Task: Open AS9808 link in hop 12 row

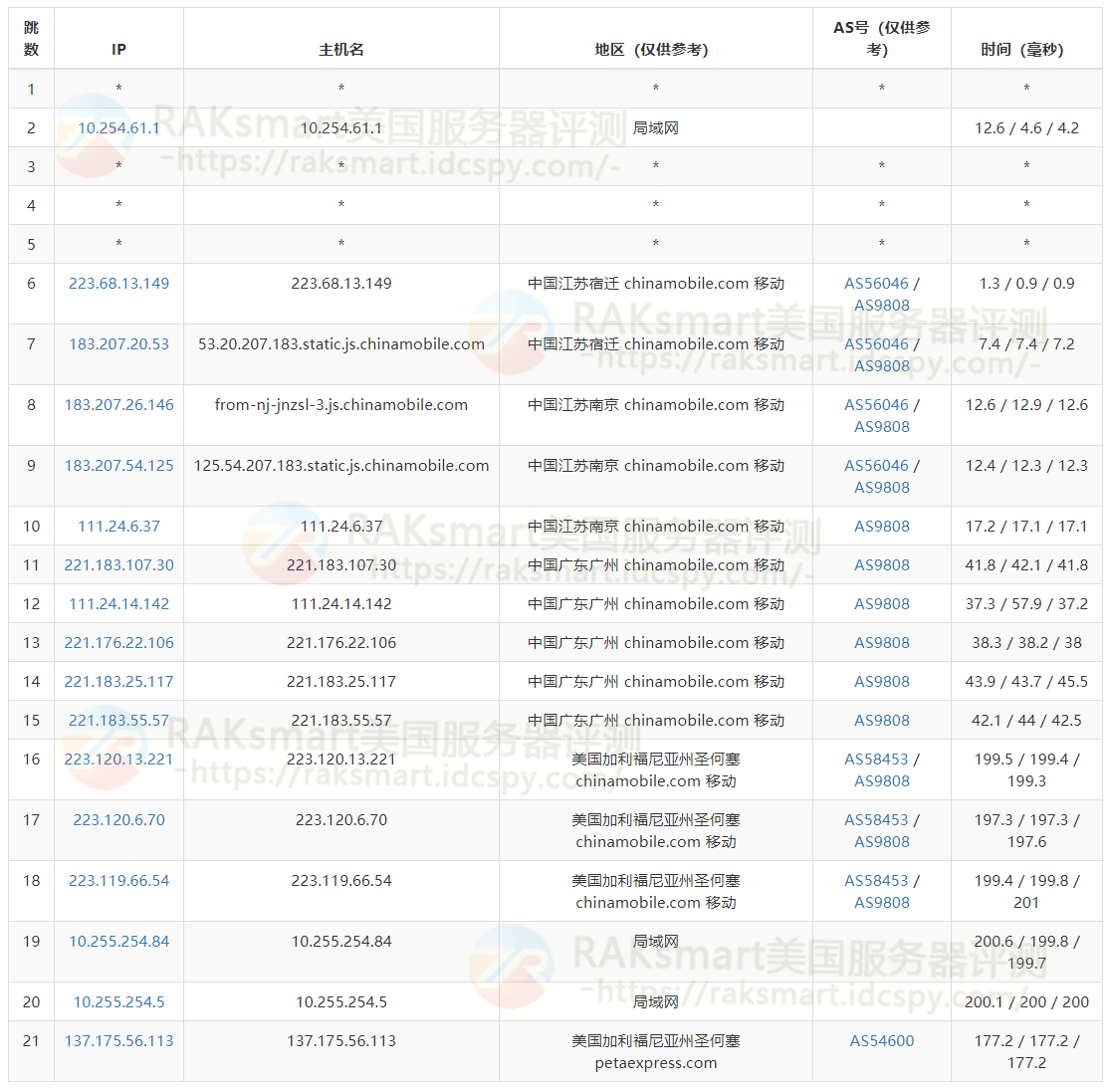Action: pos(882,604)
